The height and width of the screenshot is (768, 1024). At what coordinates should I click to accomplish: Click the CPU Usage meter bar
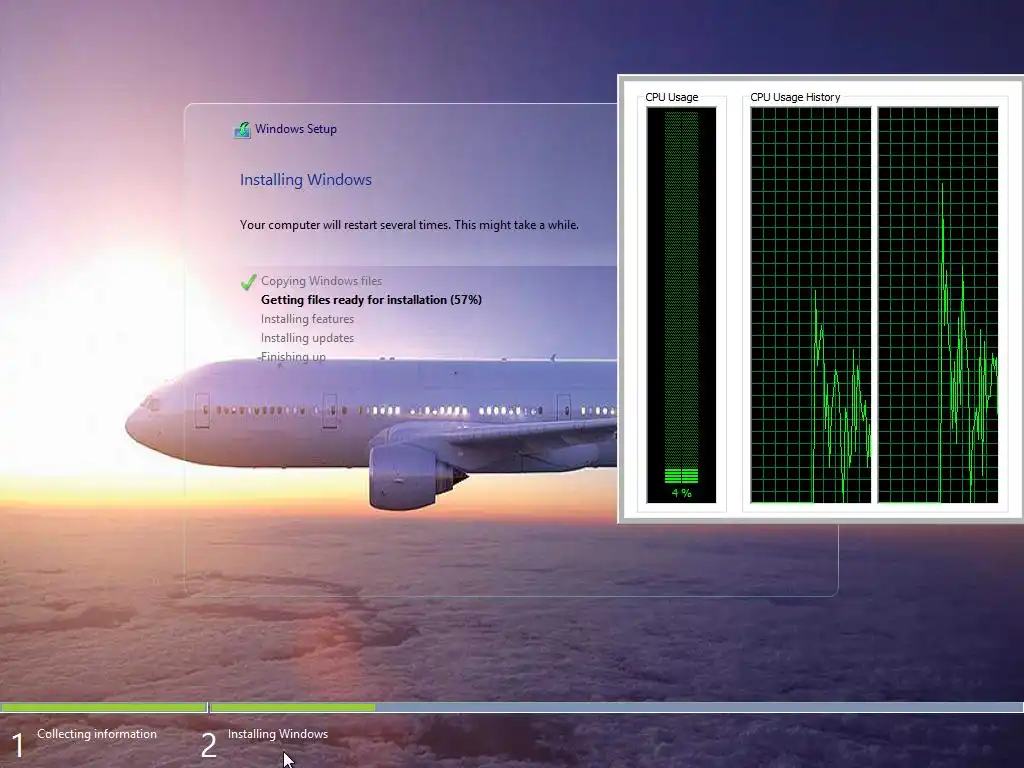tap(681, 305)
